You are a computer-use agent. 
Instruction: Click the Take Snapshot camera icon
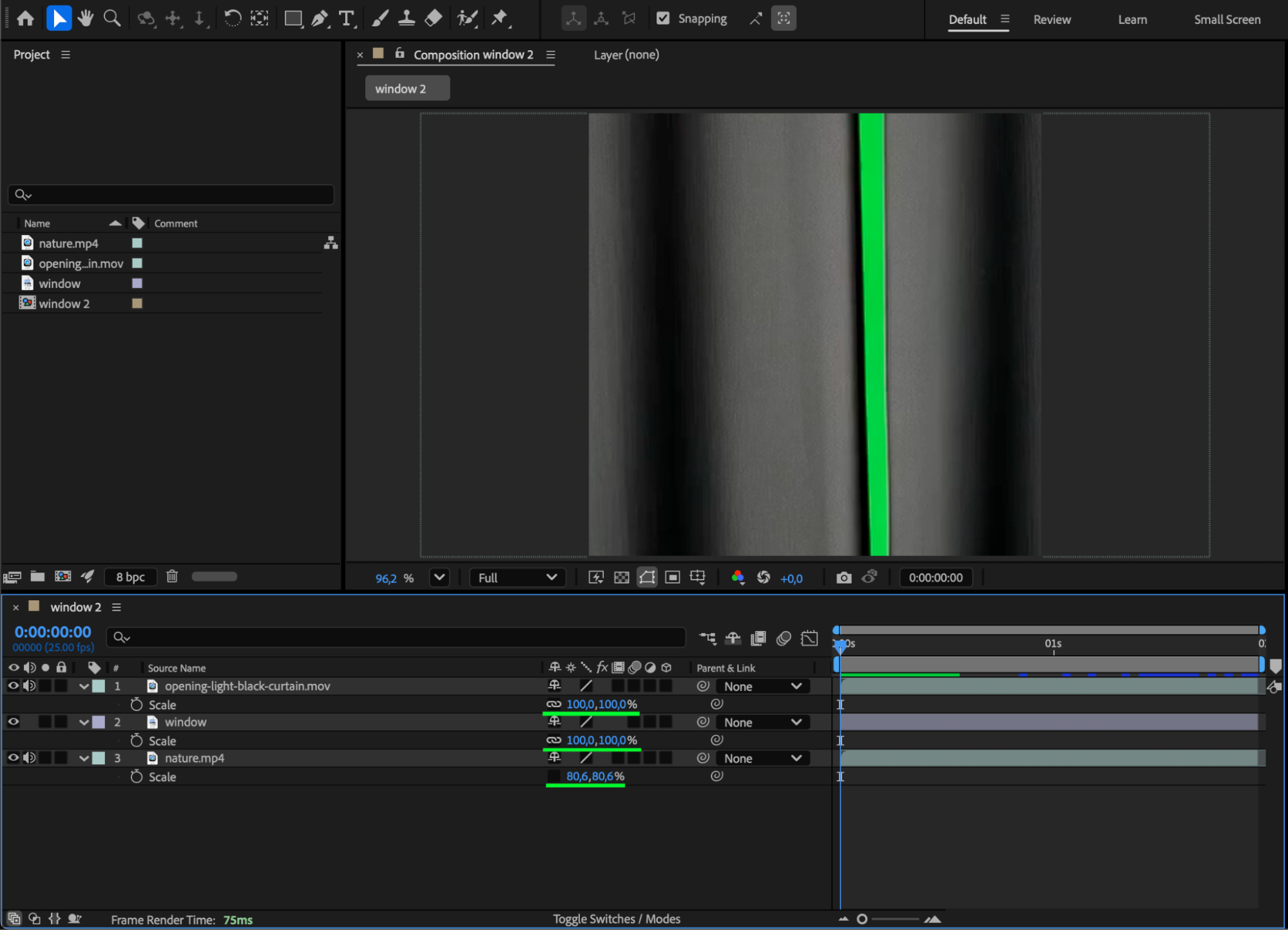pos(843,578)
